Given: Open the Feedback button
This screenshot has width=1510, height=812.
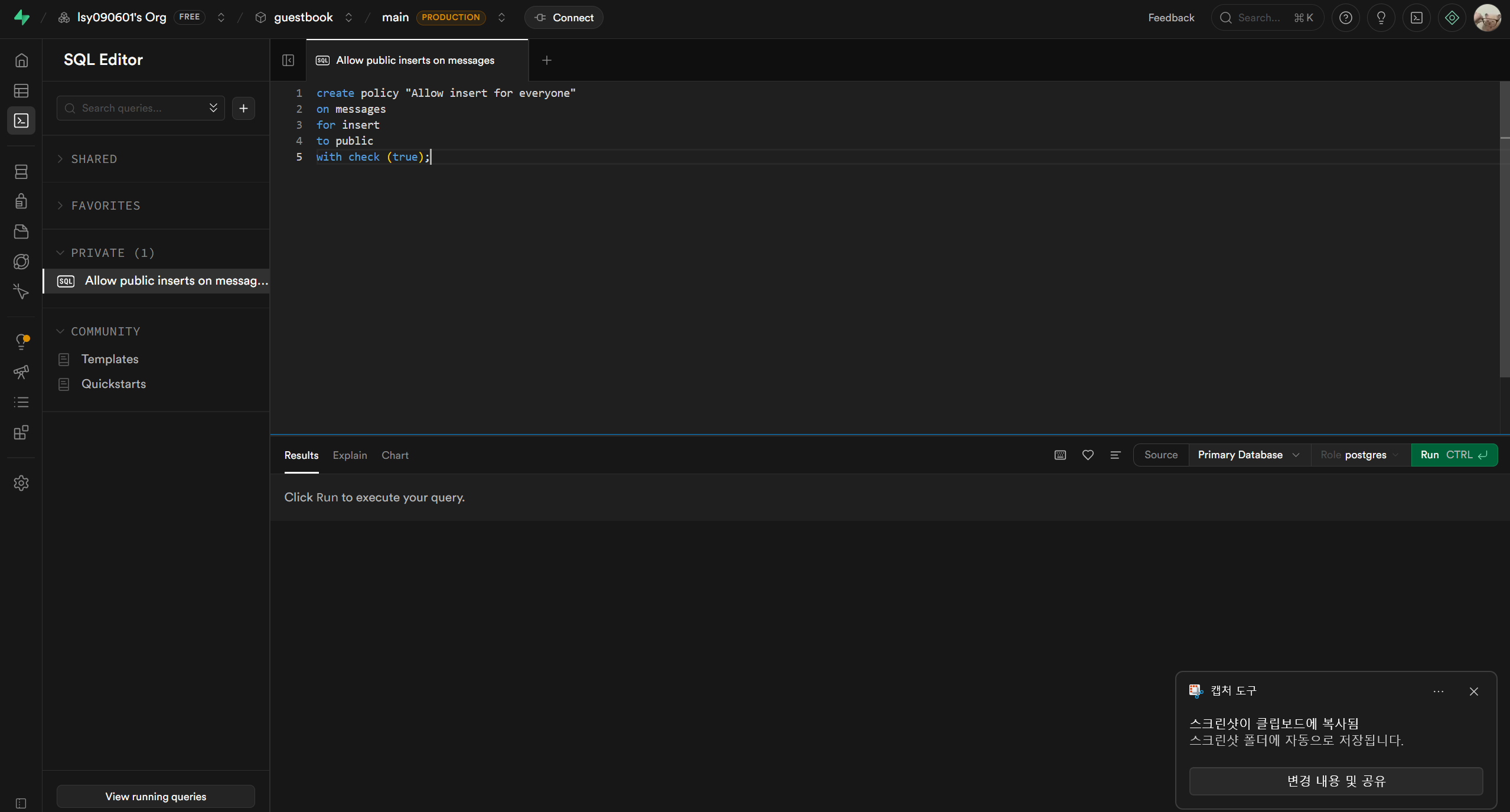Looking at the screenshot, I should (x=1171, y=18).
